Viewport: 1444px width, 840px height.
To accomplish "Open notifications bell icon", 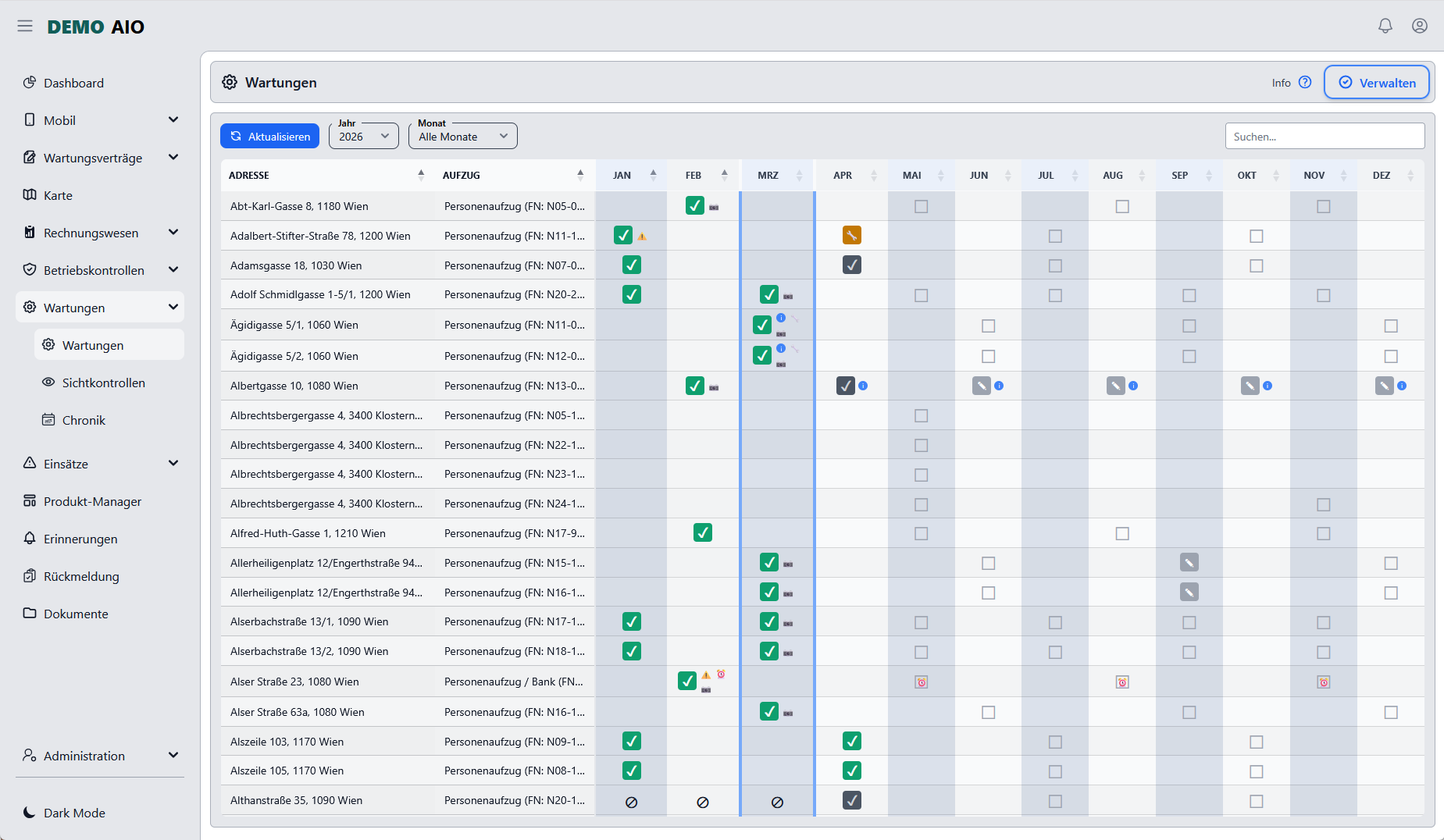I will (1385, 26).
